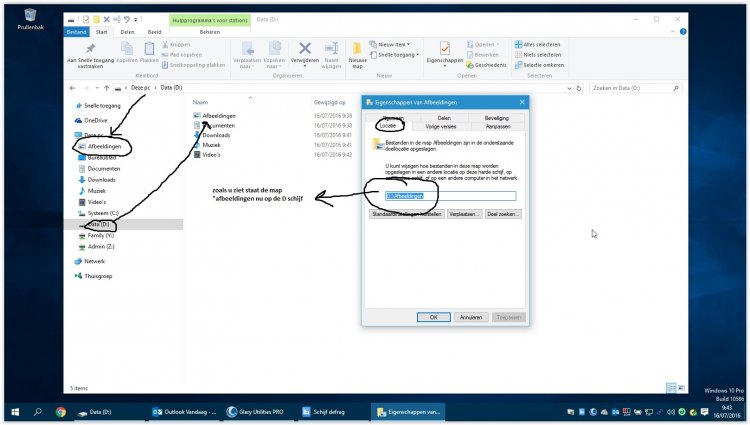Sort files by the Naam column header
Screen dimensions: 750x425
tap(200, 103)
